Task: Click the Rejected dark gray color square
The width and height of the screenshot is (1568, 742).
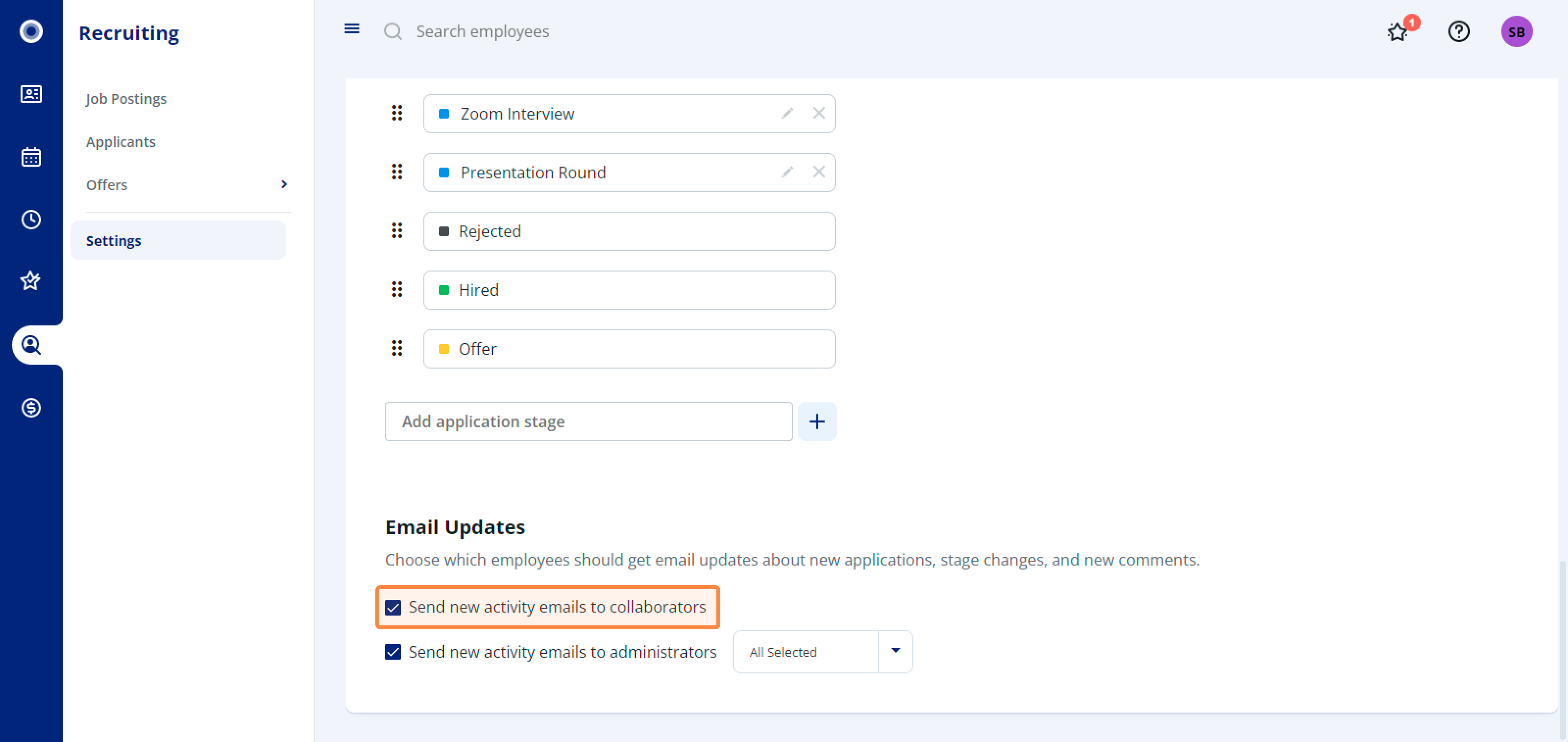Action: pyautogui.click(x=444, y=231)
